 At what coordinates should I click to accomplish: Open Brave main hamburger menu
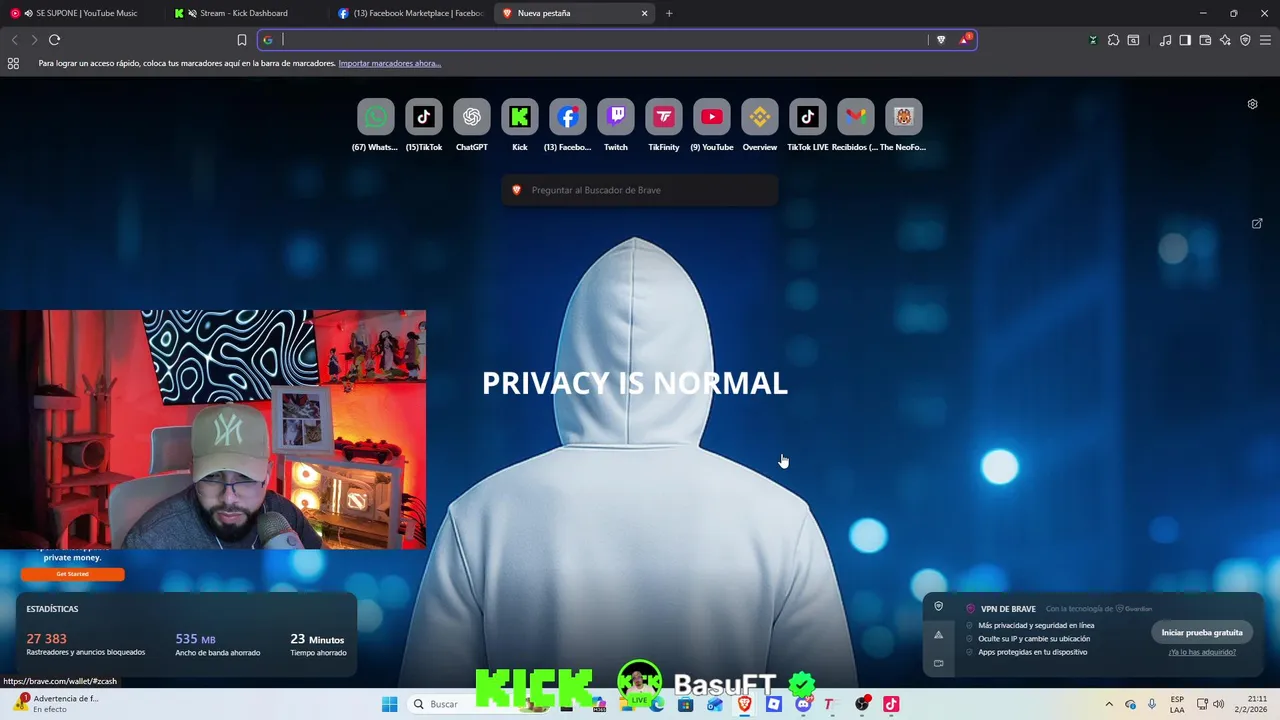click(1265, 40)
